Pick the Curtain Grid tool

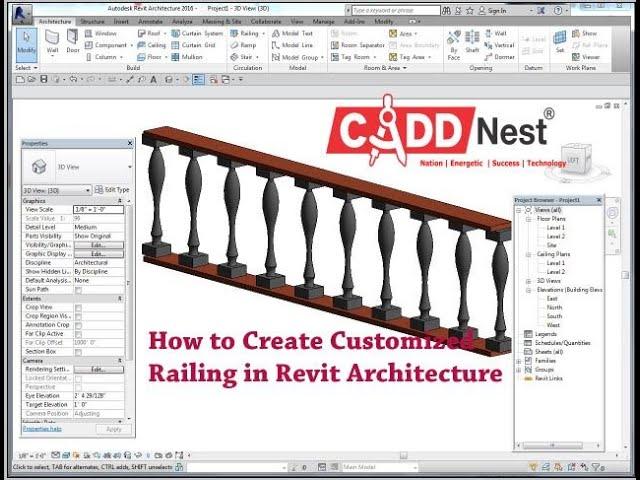pyautogui.click(x=193, y=45)
